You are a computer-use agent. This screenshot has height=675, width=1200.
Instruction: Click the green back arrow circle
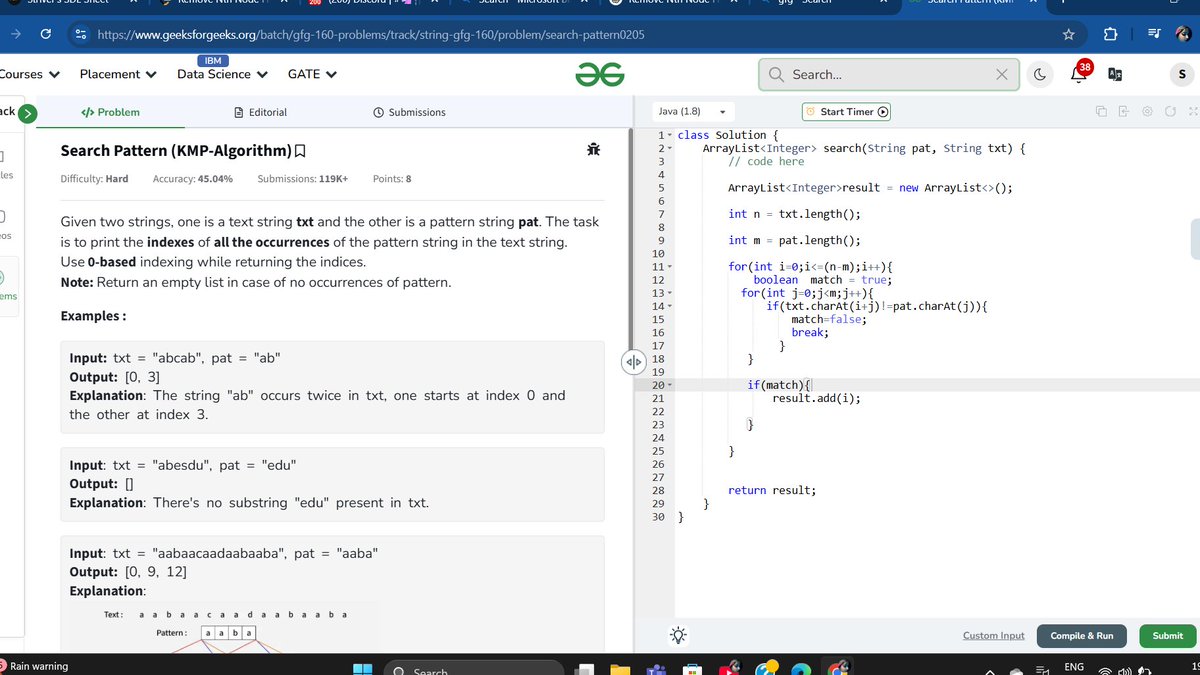pyautogui.click(x=28, y=112)
